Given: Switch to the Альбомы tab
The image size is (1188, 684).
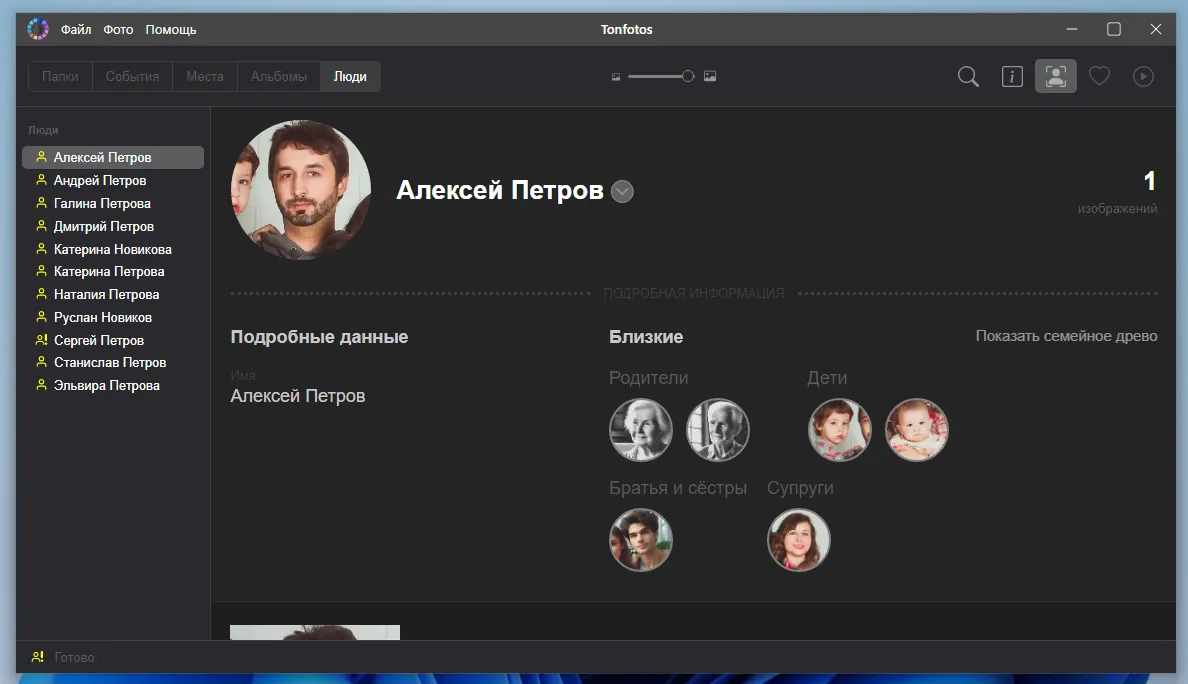Looking at the screenshot, I should (x=278, y=77).
